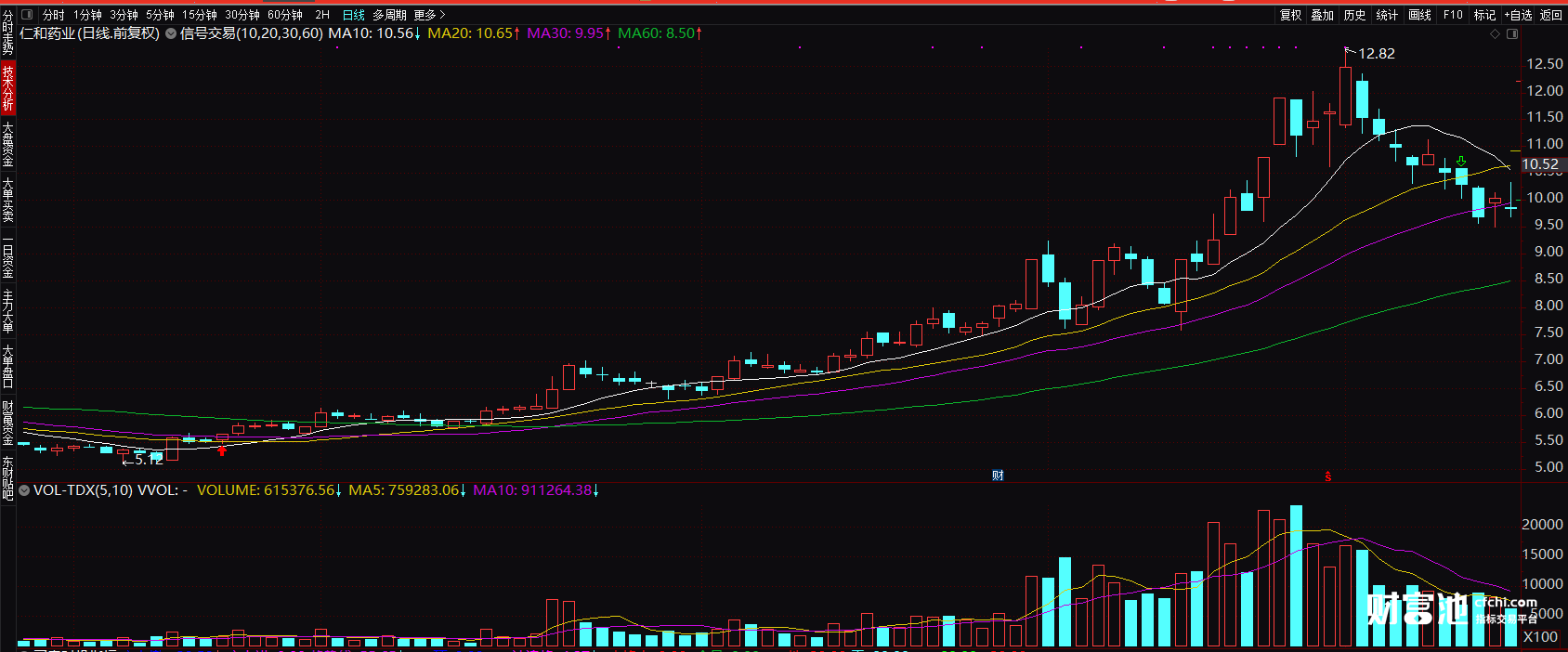Click the MA20: 10.65 indicator value
1568x652 pixels.
(x=474, y=33)
